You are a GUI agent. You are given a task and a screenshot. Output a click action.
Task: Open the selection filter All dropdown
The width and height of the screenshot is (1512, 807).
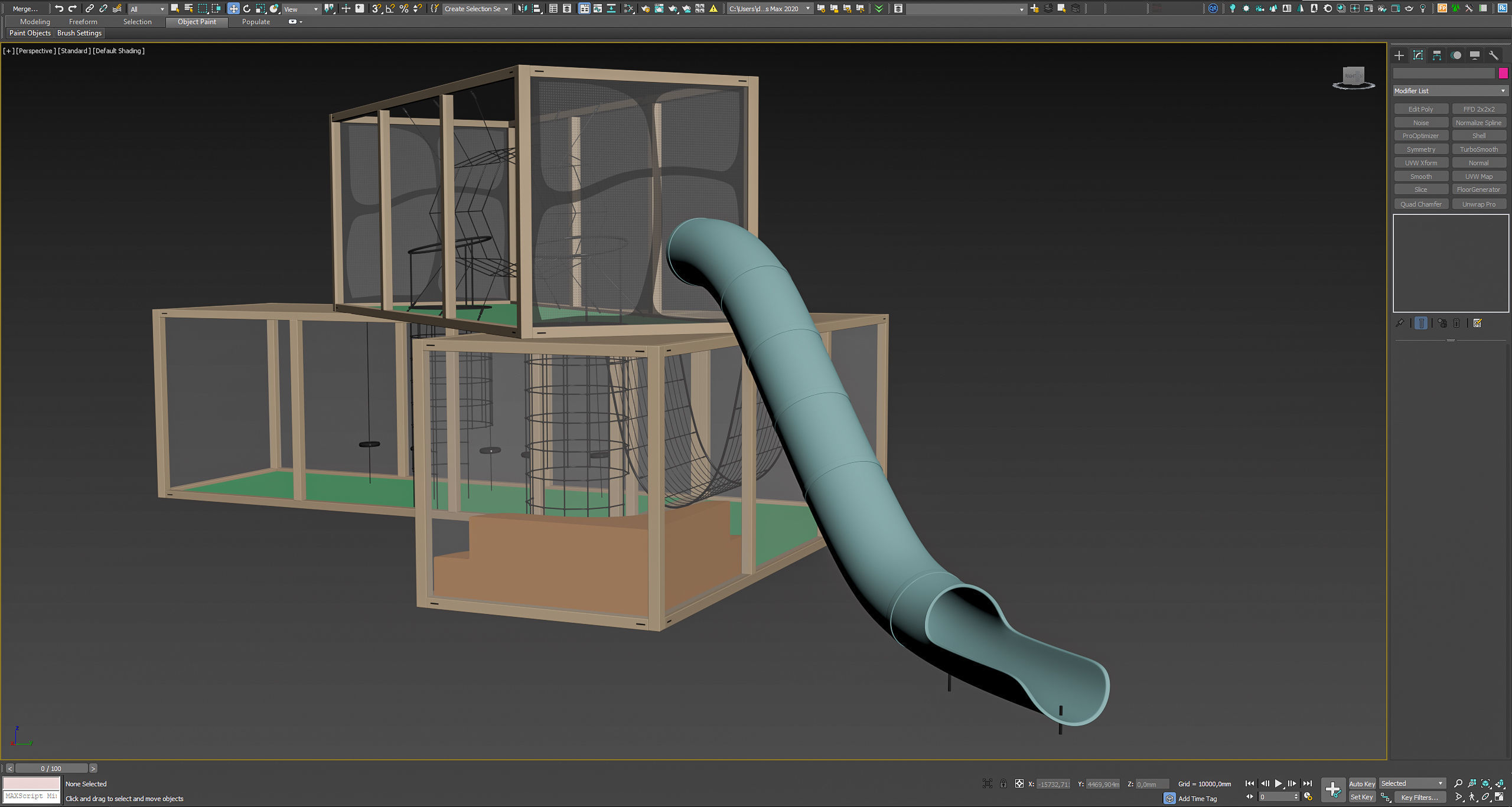(147, 9)
